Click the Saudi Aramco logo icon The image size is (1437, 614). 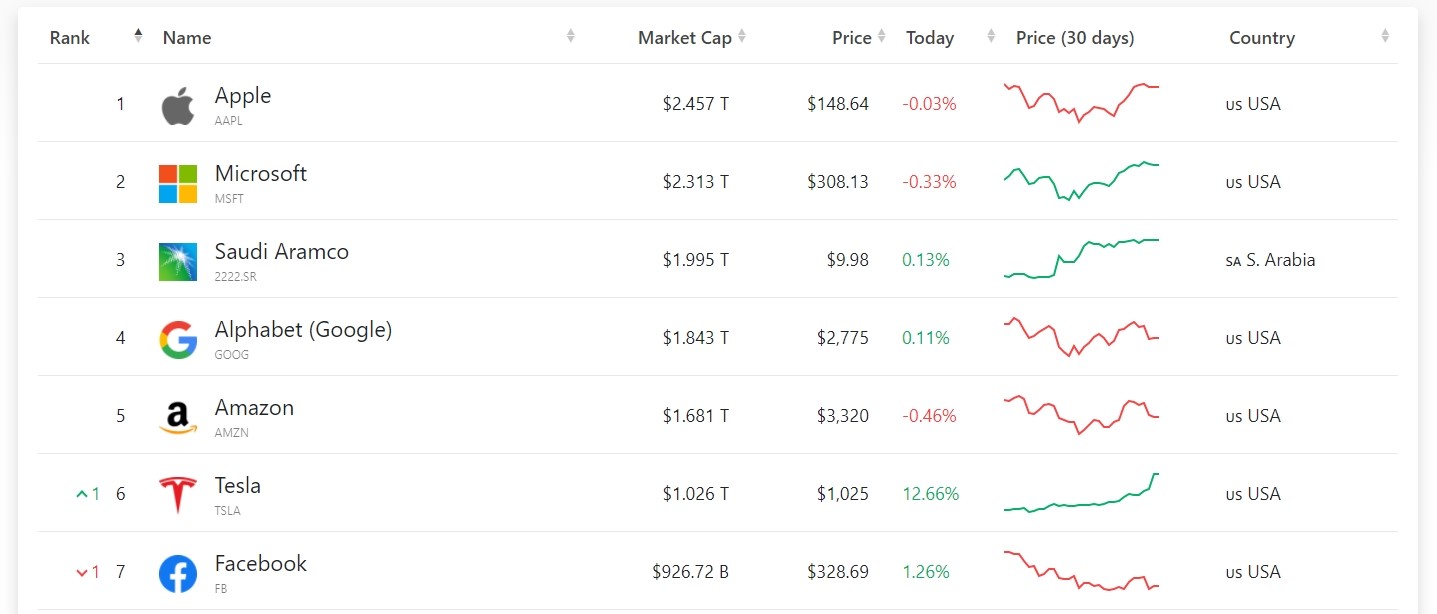pyautogui.click(x=178, y=262)
